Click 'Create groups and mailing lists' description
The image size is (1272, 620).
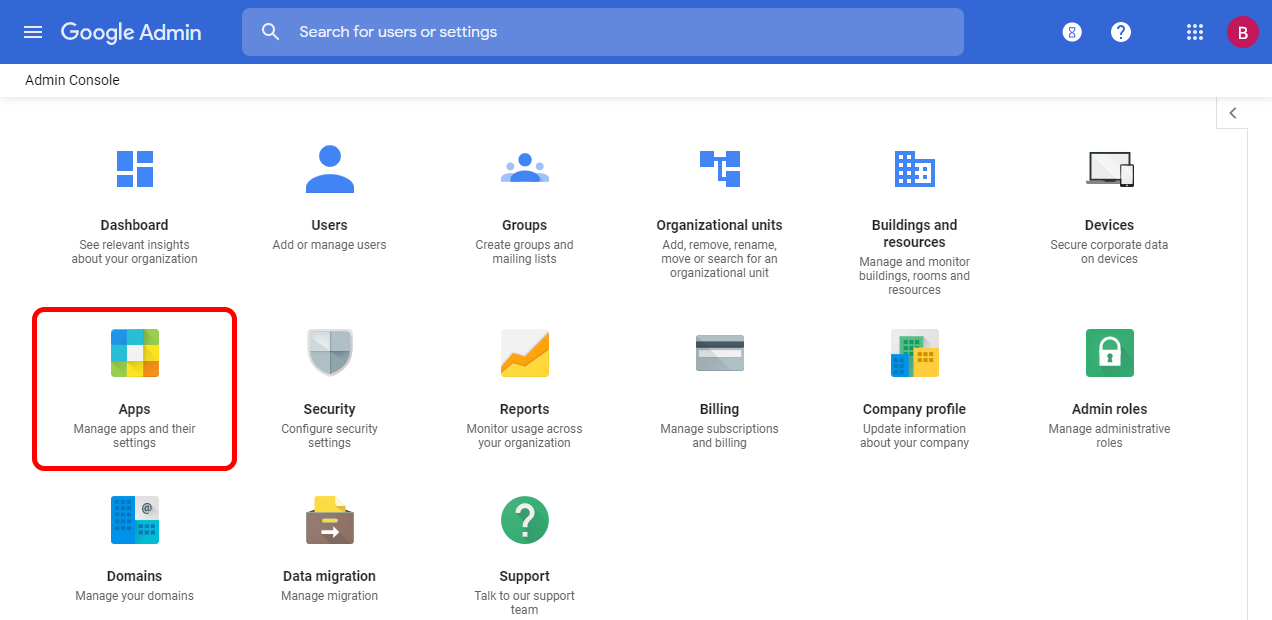click(525, 252)
